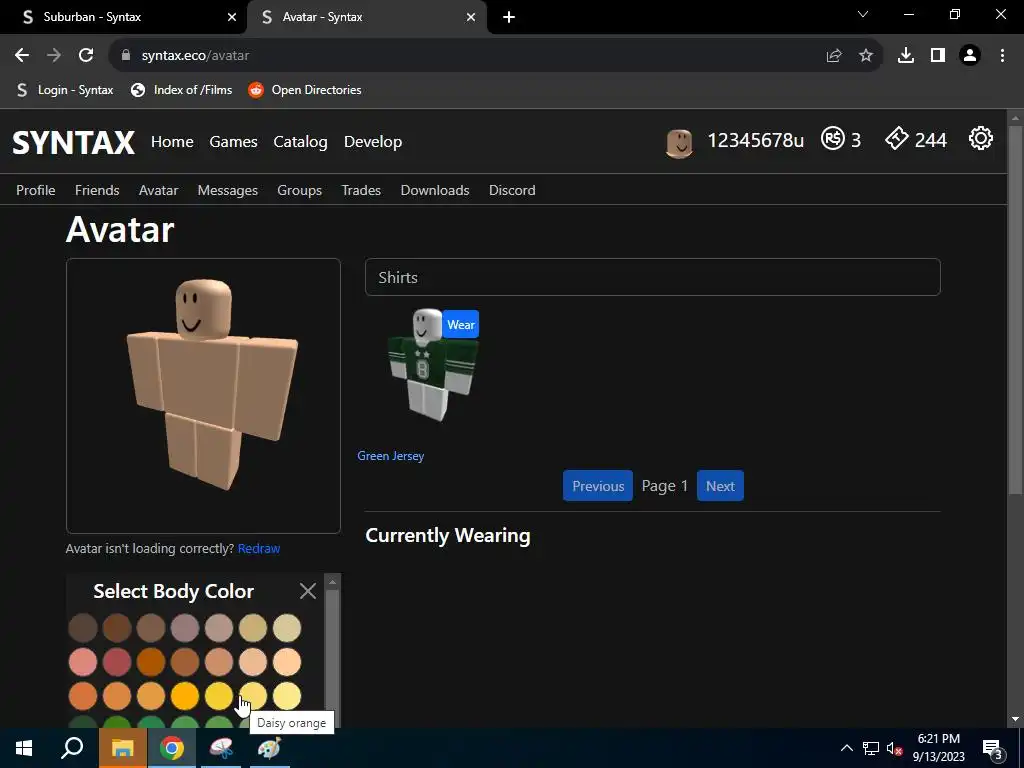Open Discord link in sub navigation
Image resolution: width=1024 pixels, height=768 pixels.
(x=512, y=190)
